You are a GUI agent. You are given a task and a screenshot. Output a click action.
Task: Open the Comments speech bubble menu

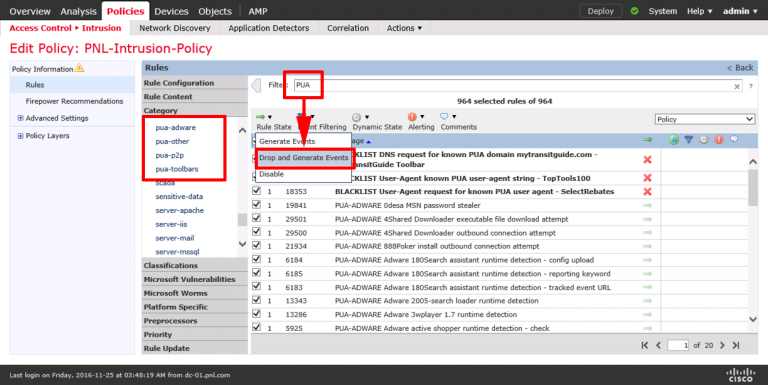pos(448,117)
